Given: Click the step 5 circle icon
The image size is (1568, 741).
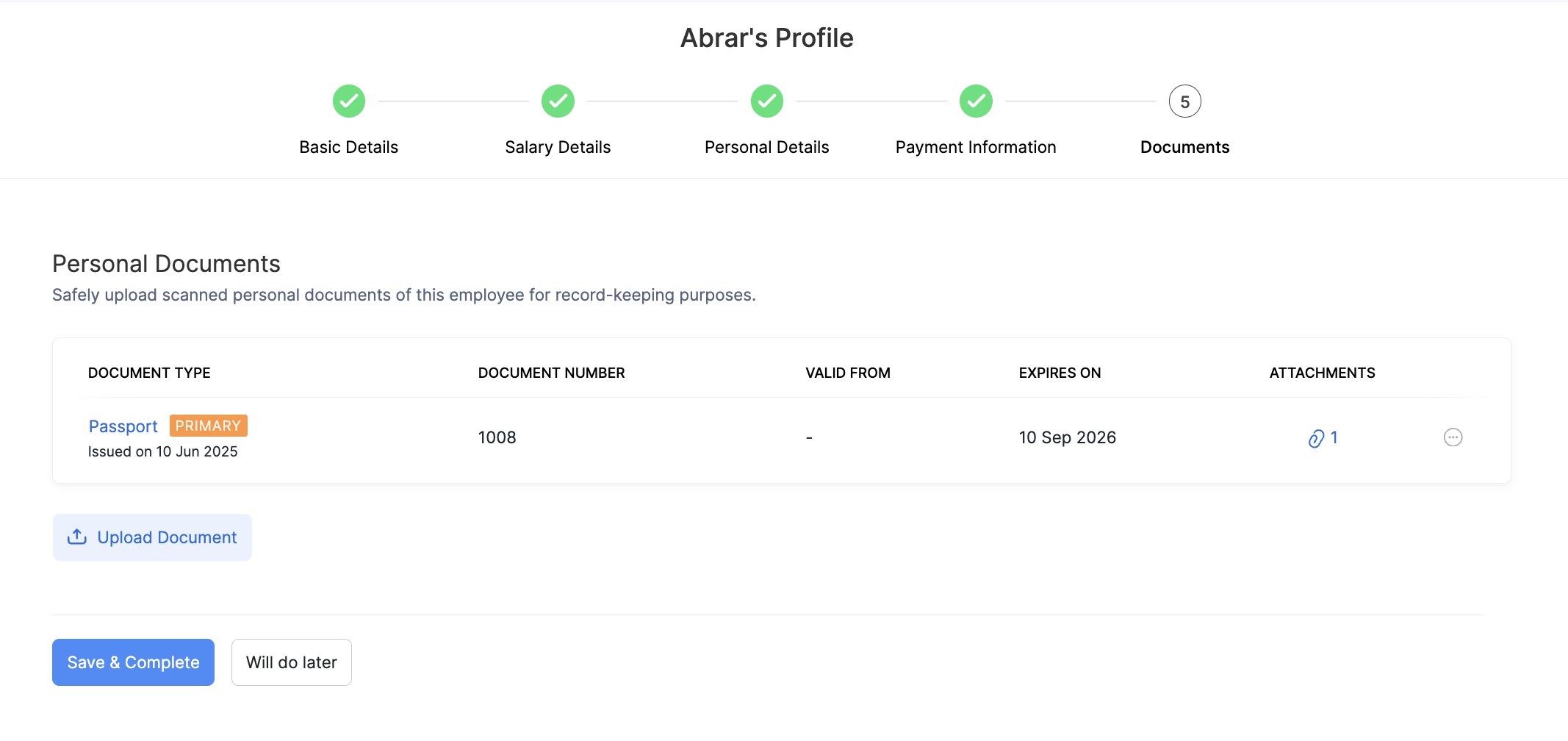Looking at the screenshot, I should pyautogui.click(x=1184, y=101).
